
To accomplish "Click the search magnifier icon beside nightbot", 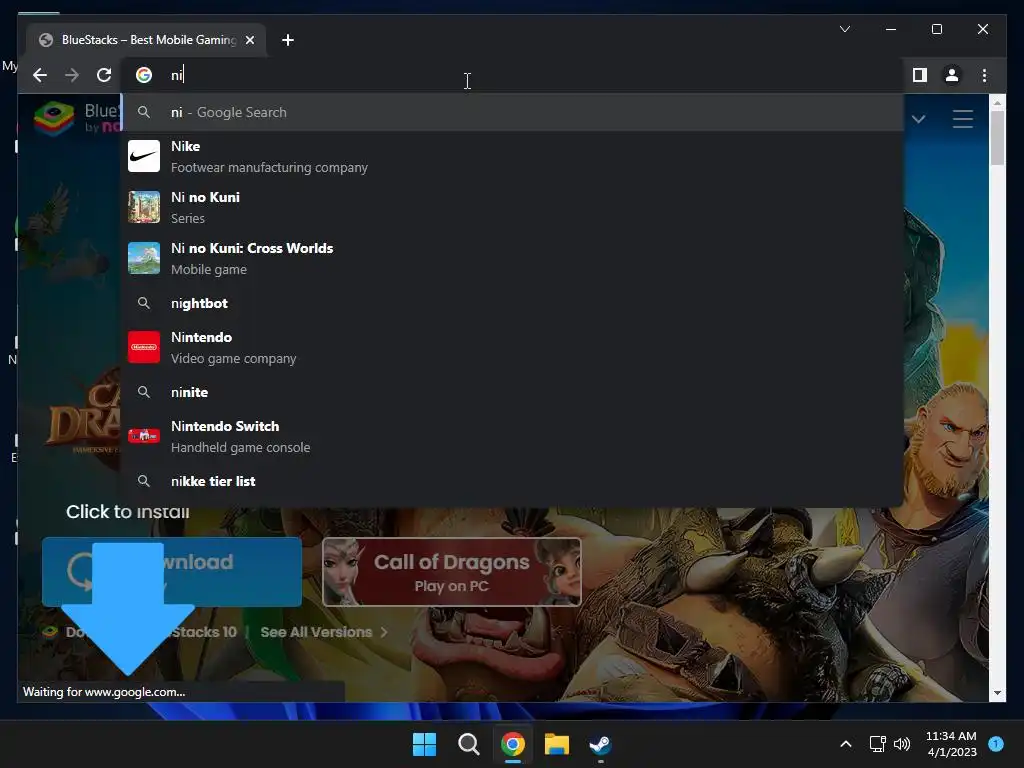I will [144, 303].
